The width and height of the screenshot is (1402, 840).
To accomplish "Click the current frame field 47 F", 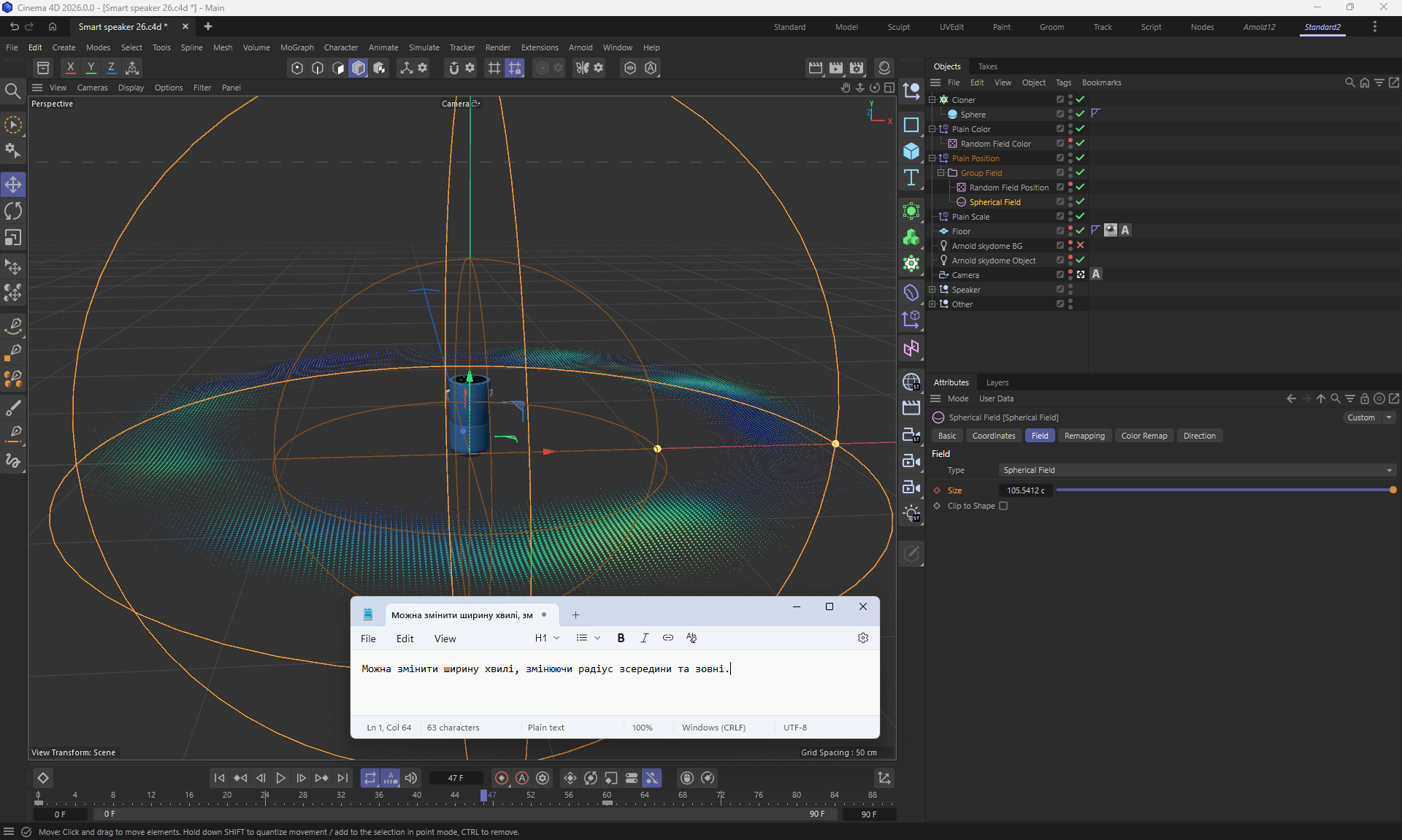I will (456, 778).
